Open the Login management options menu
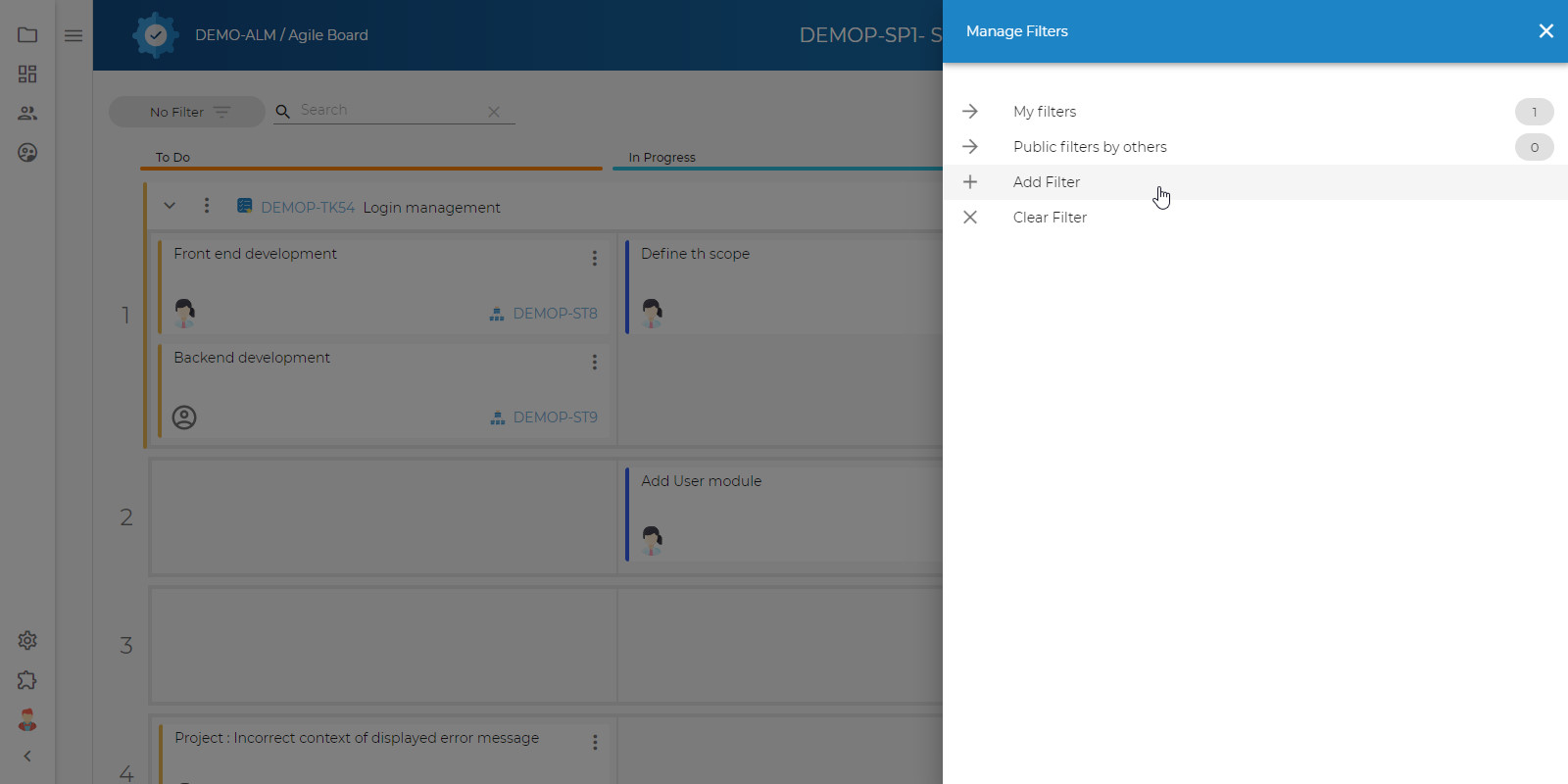Viewport: 1568px width, 784px height. (207, 206)
